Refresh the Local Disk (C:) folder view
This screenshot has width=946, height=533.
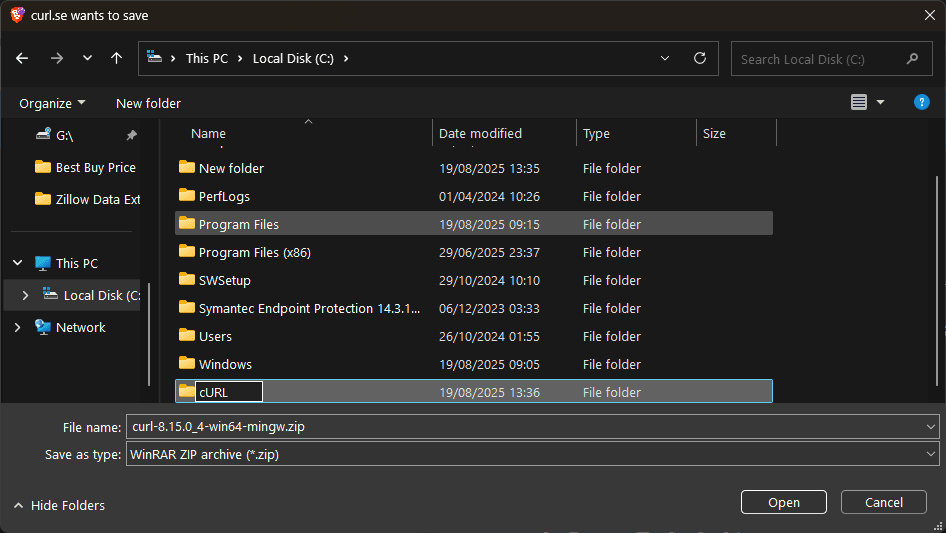click(x=699, y=59)
